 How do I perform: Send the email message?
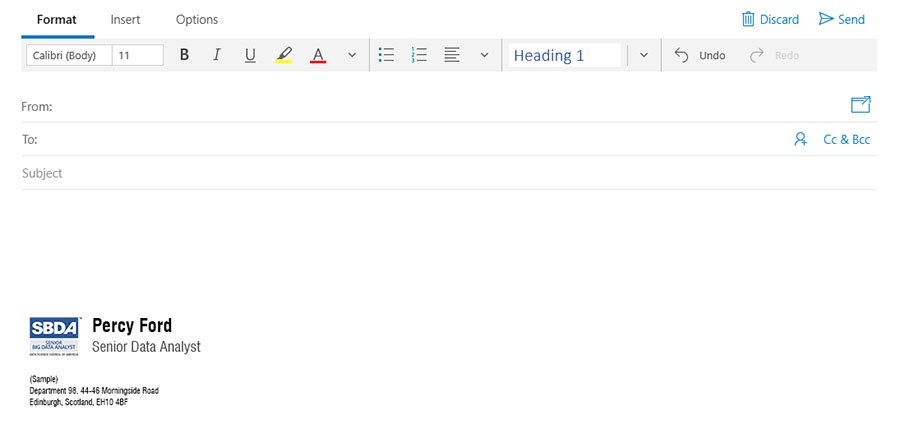point(841,19)
